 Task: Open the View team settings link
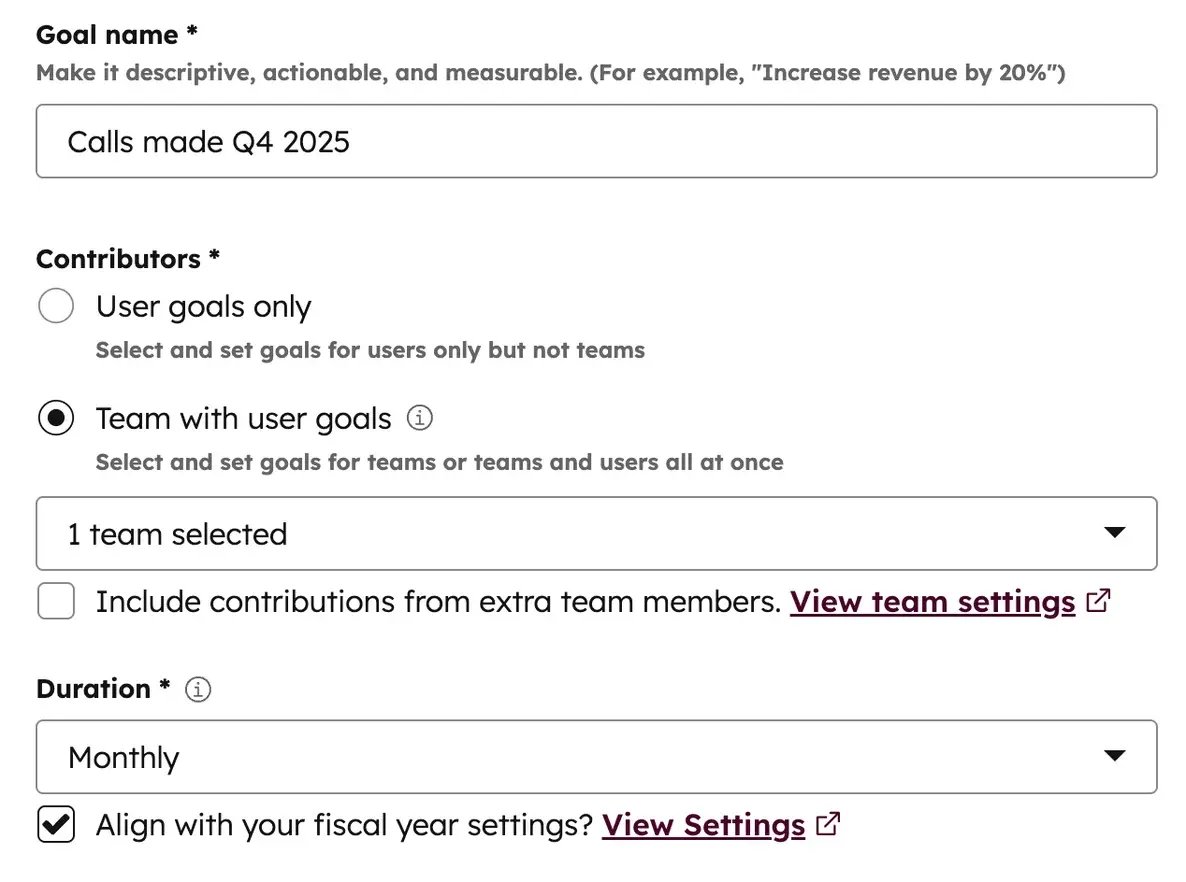coord(932,602)
